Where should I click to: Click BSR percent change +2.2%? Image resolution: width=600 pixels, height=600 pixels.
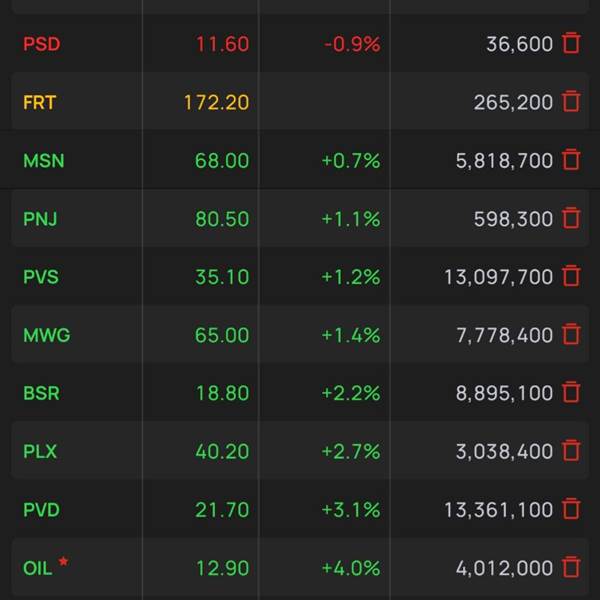[350, 393]
